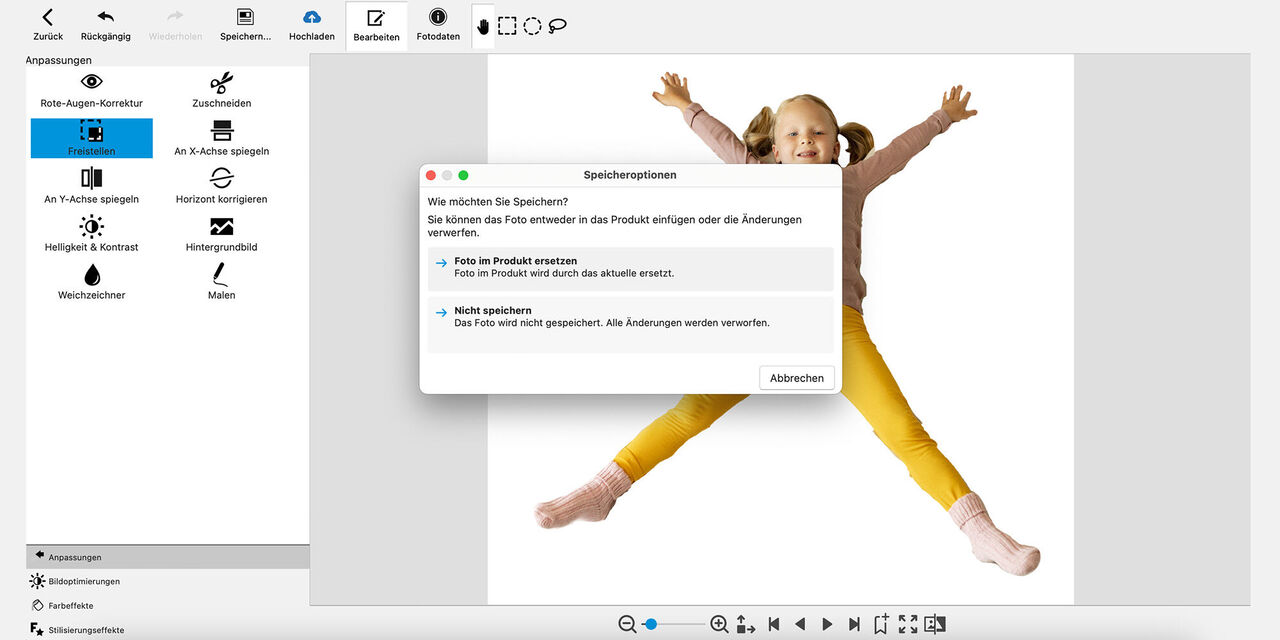Choose the elliptical selection tool
This screenshot has width=1280, height=640.
click(x=532, y=26)
